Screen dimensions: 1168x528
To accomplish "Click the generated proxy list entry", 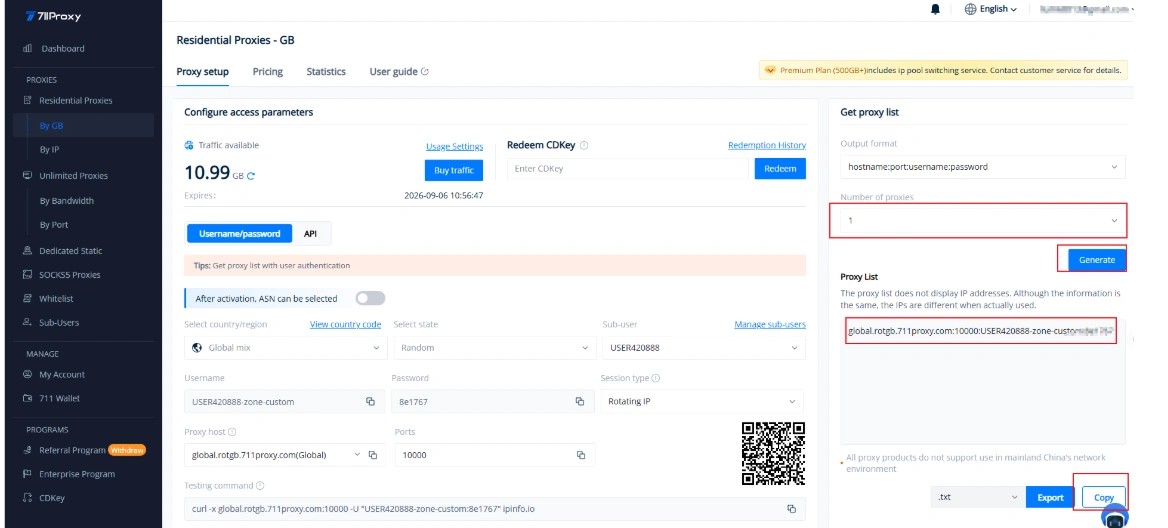I will point(981,331).
